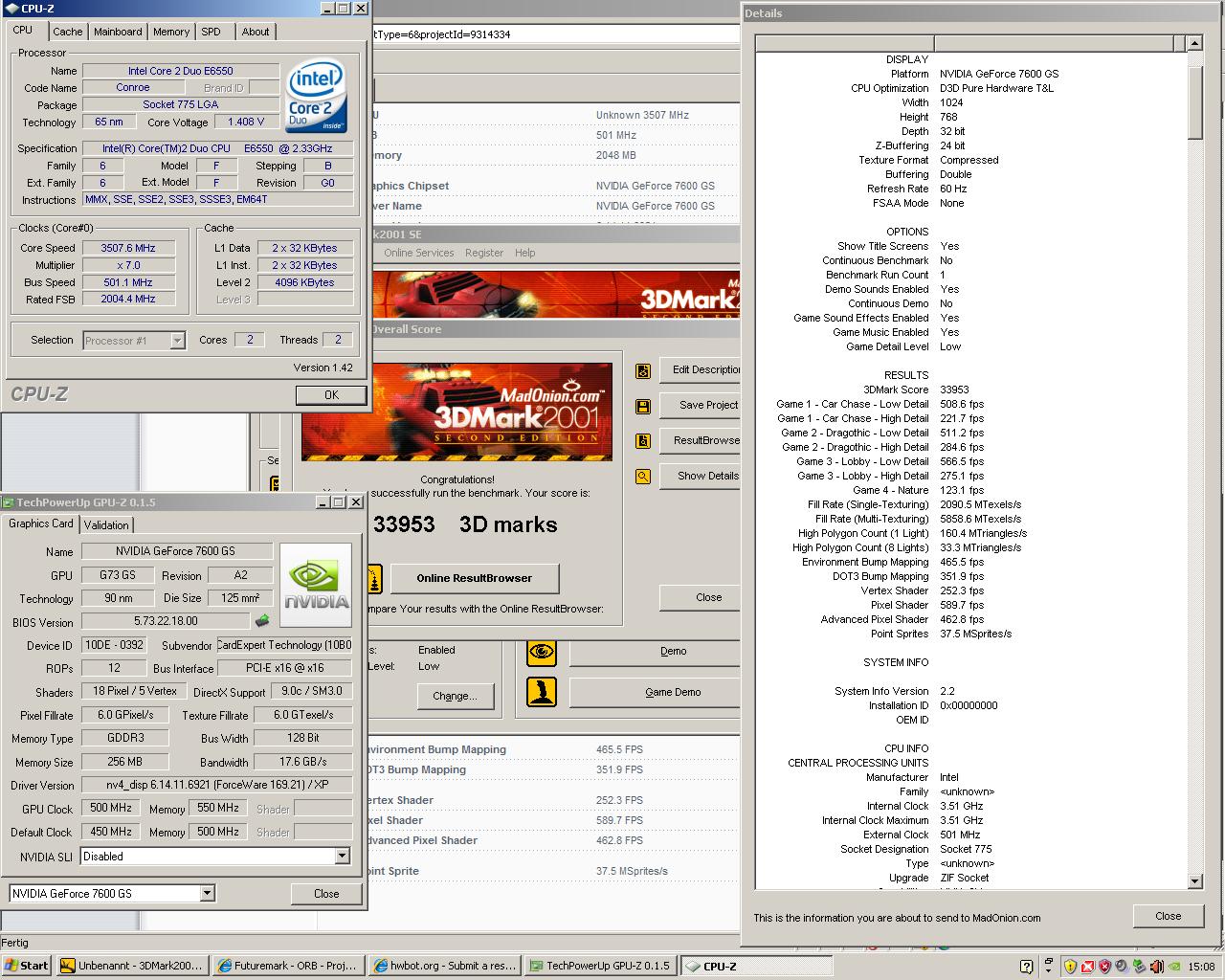Open the Memory tab in CPU-Z
This screenshot has width=1225, height=980.
coord(171,32)
